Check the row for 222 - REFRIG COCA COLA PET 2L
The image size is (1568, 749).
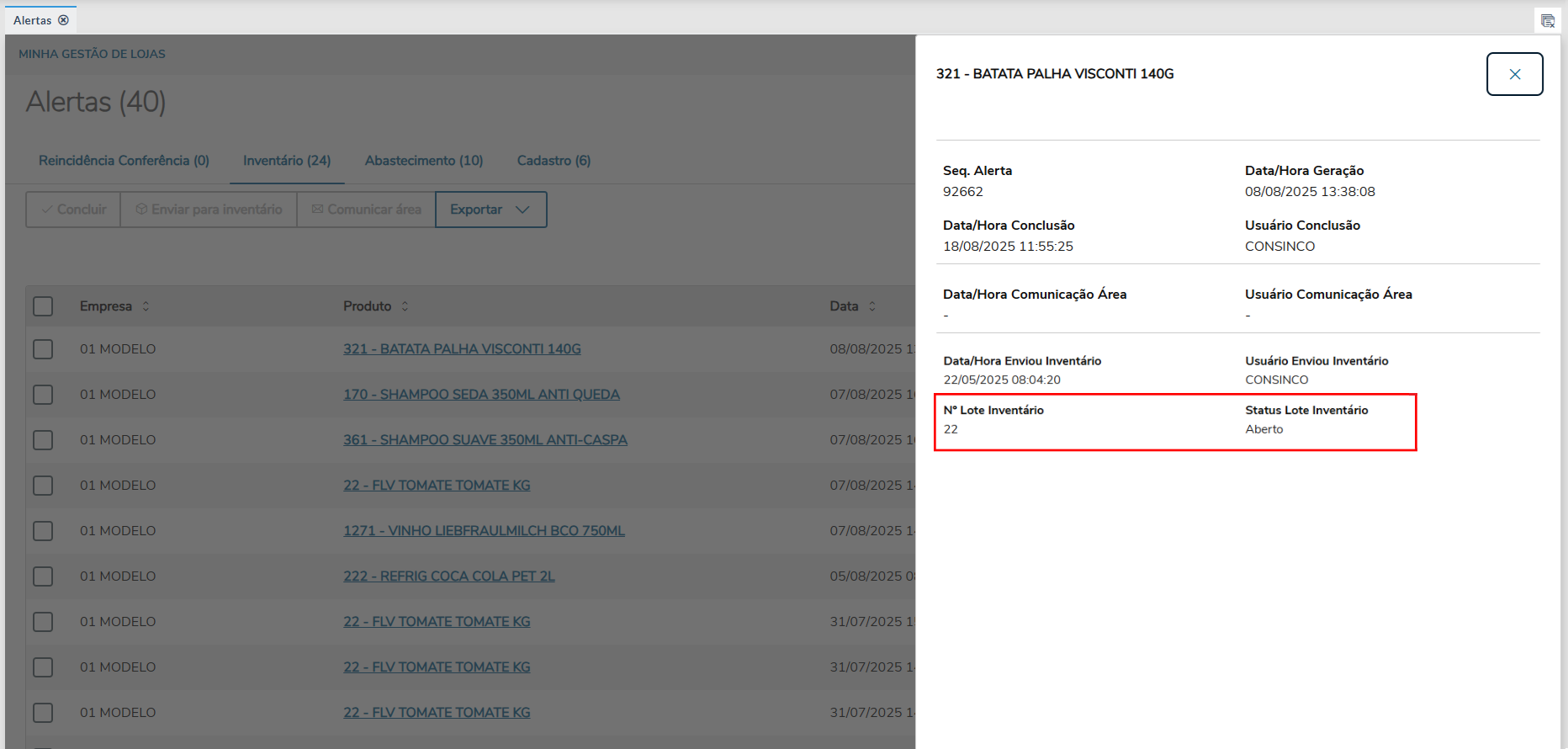click(x=43, y=576)
